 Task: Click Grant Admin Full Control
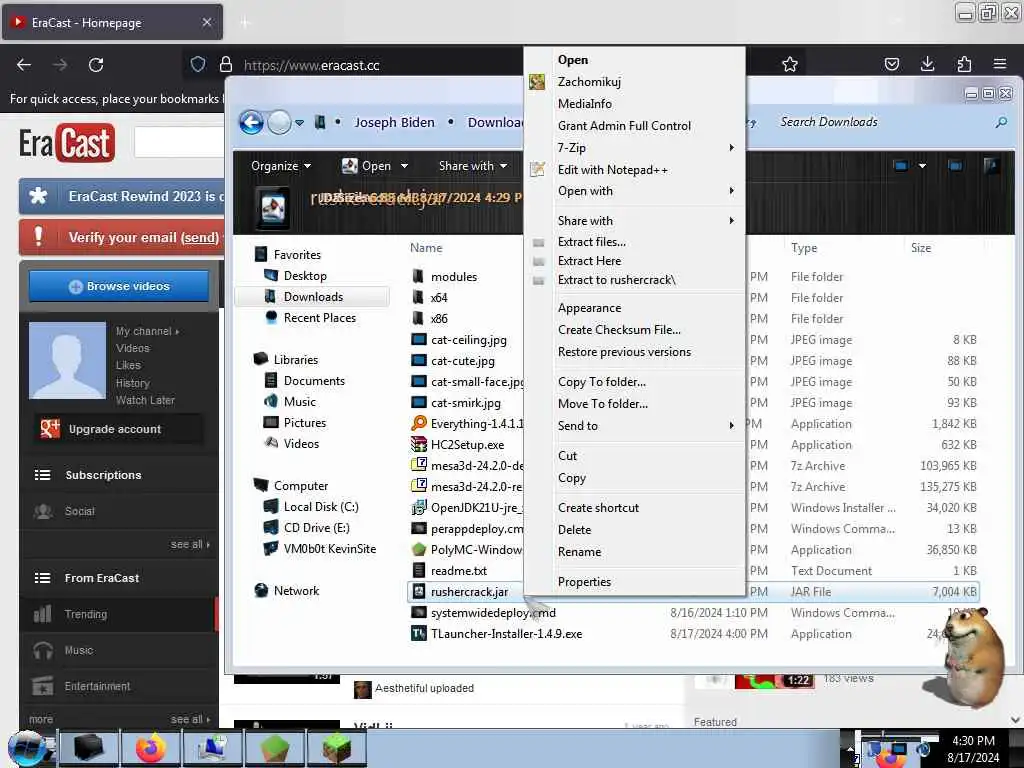coord(624,125)
